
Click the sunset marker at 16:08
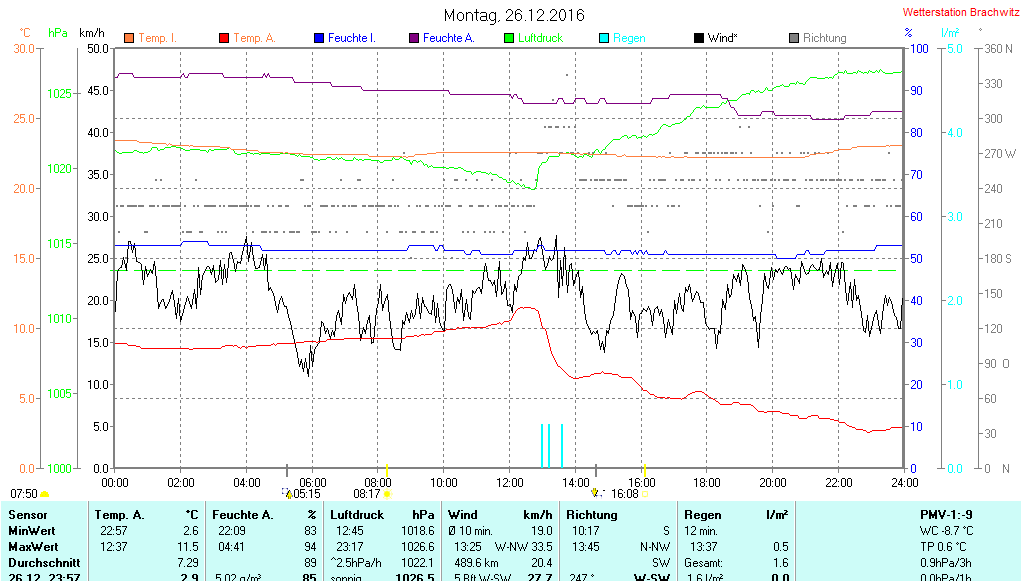pyautogui.click(x=645, y=494)
